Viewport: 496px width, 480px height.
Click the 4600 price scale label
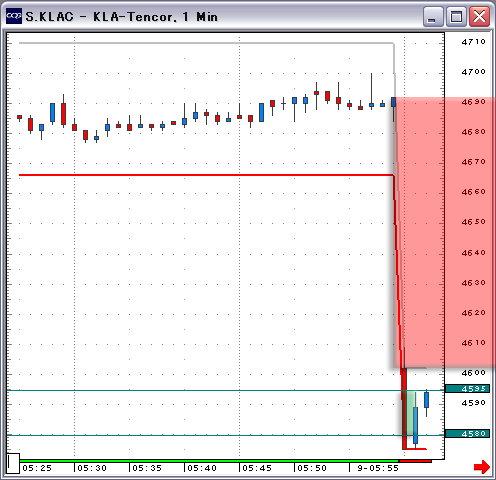473,373
